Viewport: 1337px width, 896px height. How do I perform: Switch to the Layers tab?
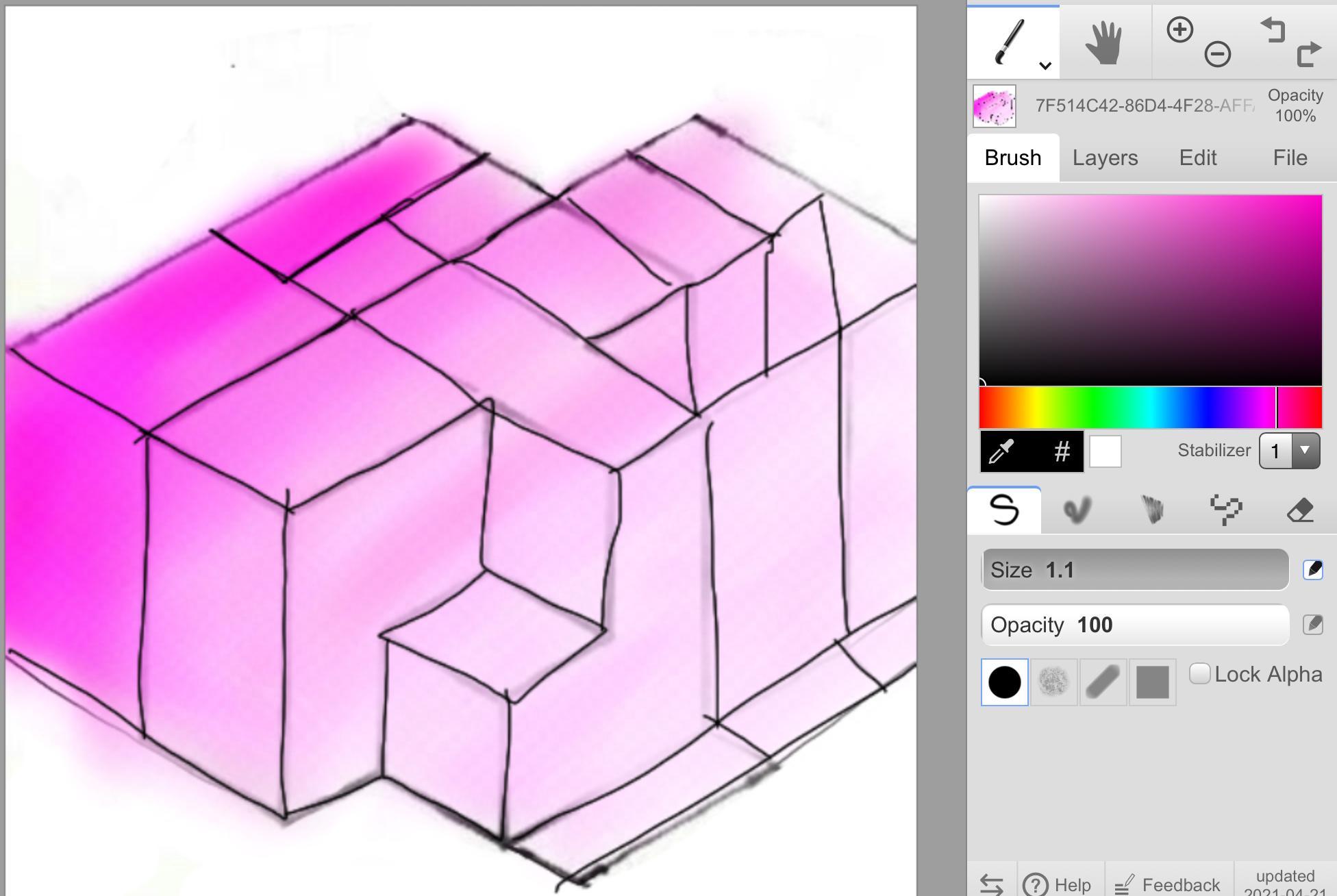point(1105,158)
